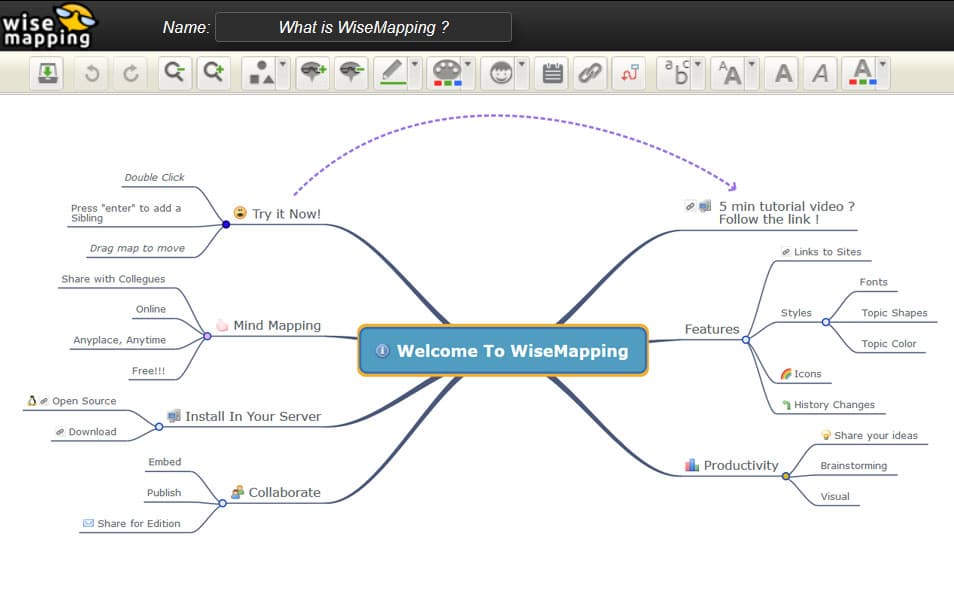954x600 pixels.
Task: Draw a relationship with the arrow connector icon
Action: click(628, 73)
